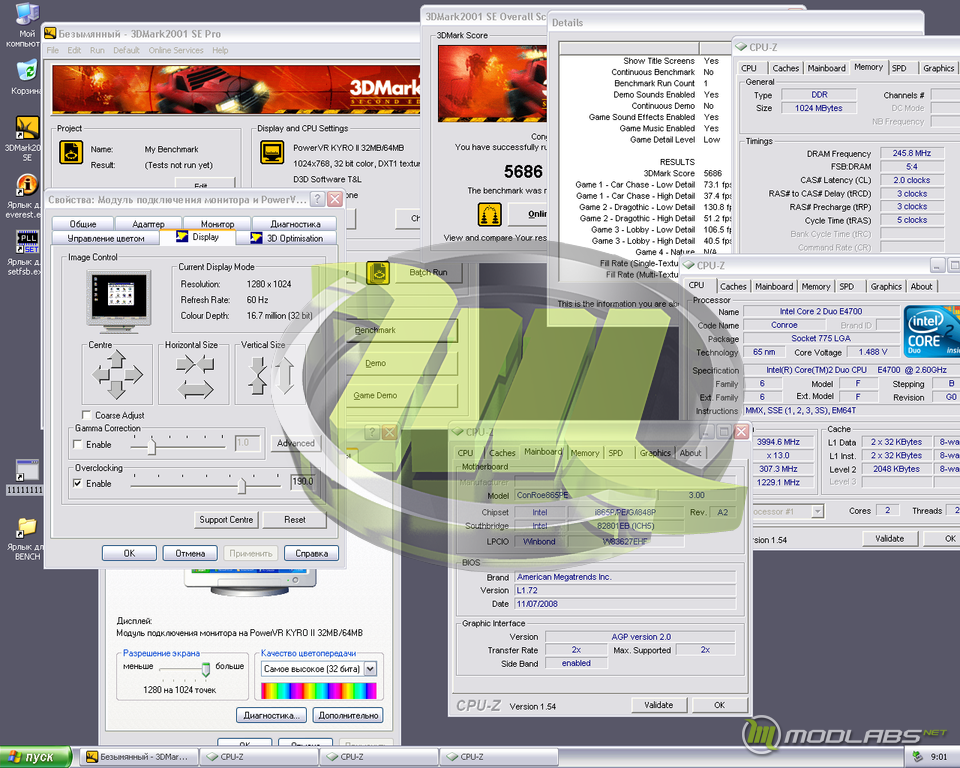Switch to the Общие tab
The height and width of the screenshot is (768, 960).
coord(83,224)
